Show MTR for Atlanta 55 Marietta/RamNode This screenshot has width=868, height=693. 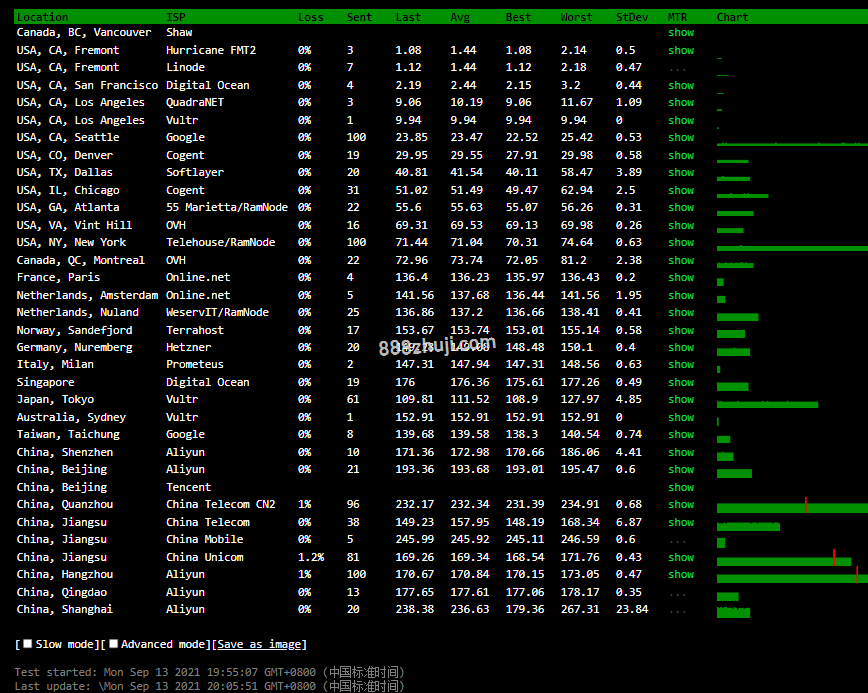(681, 208)
